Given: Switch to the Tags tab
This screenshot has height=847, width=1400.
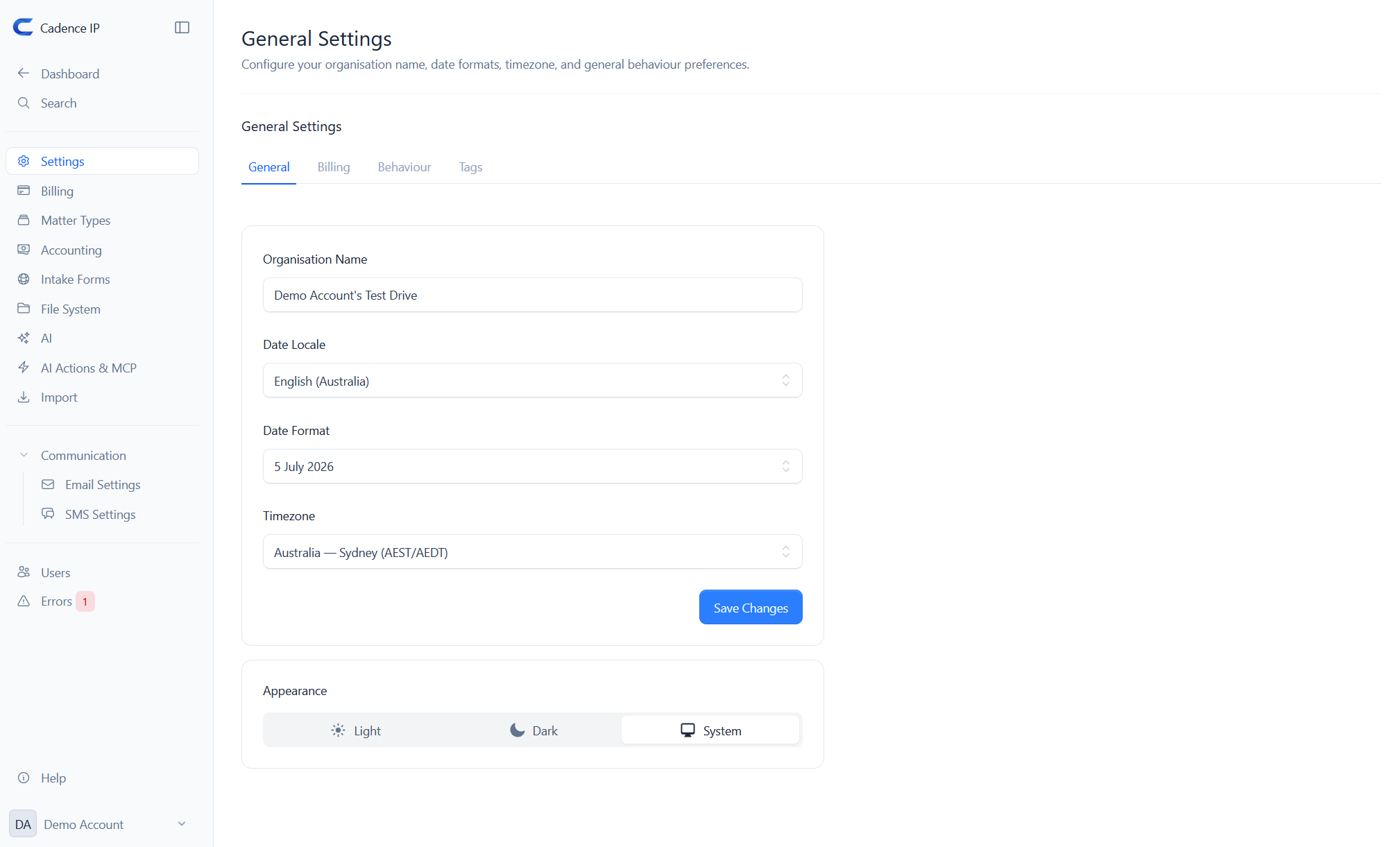Looking at the screenshot, I should coord(470,167).
